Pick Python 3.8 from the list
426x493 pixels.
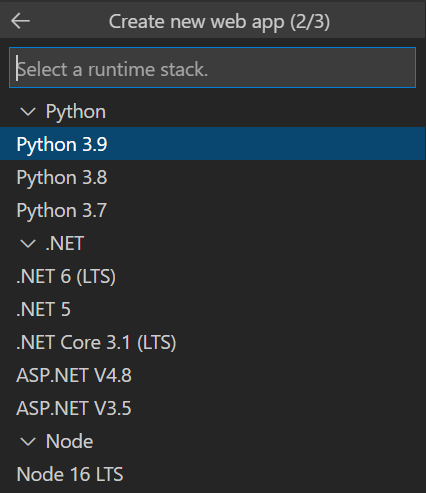[213, 177]
